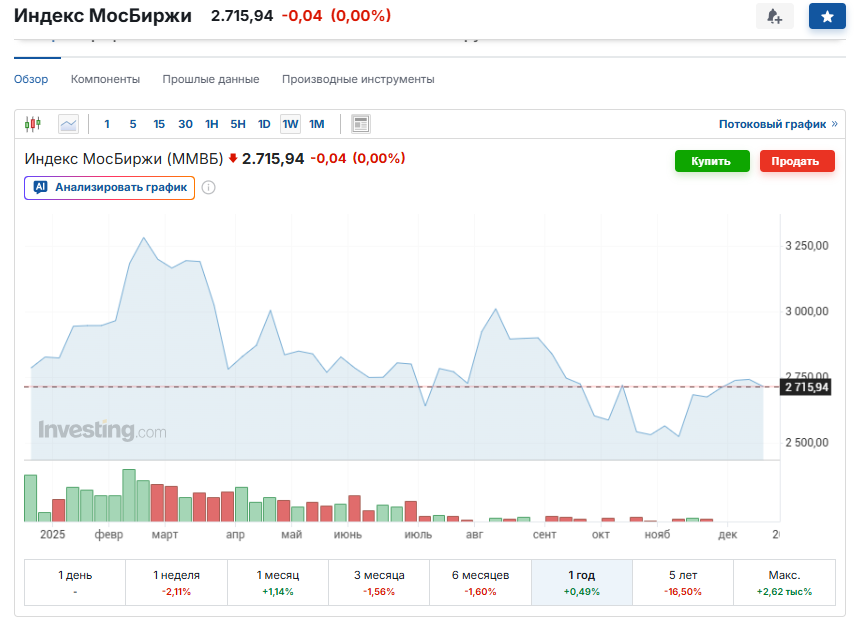This screenshot has height=618, width=857.
Task: Select the 1 месяц period
Action: (x=278, y=582)
